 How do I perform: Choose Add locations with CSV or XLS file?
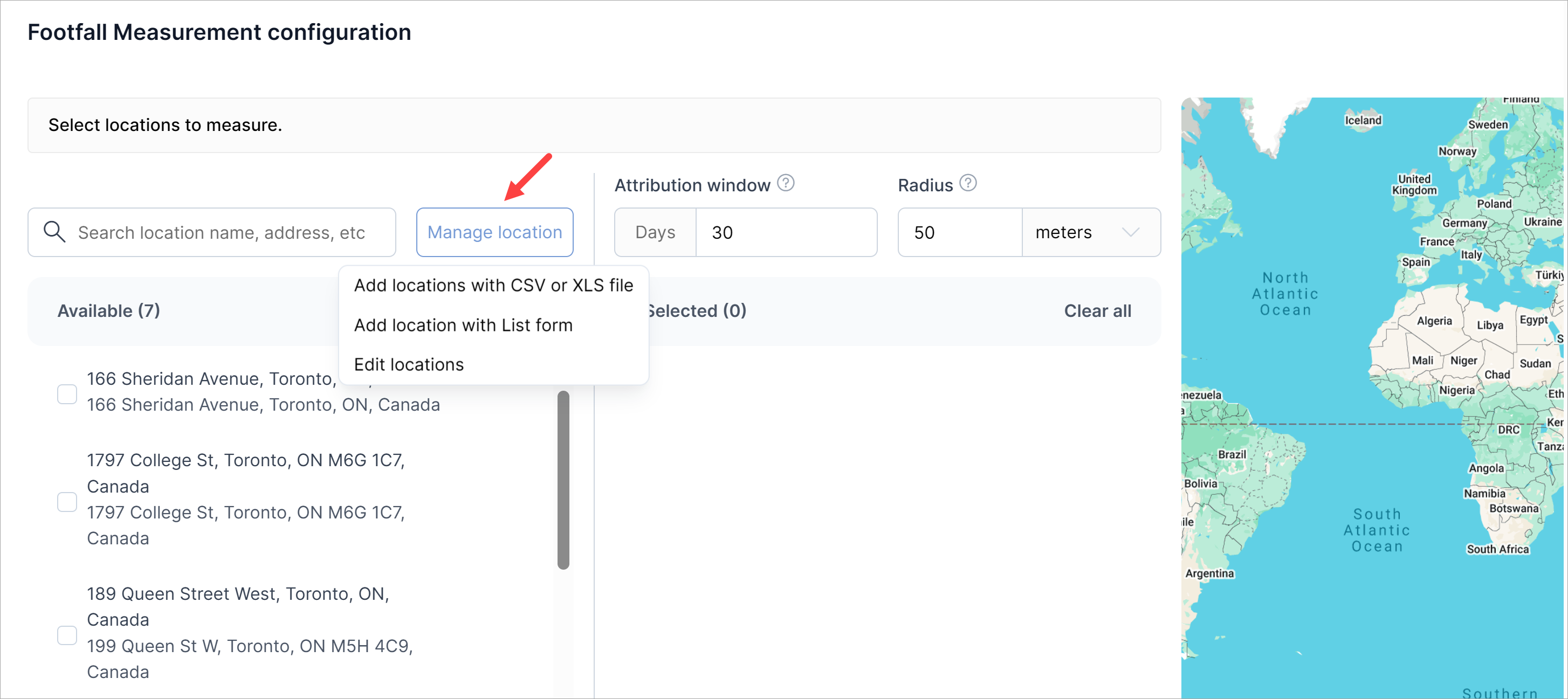tap(493, 285)
